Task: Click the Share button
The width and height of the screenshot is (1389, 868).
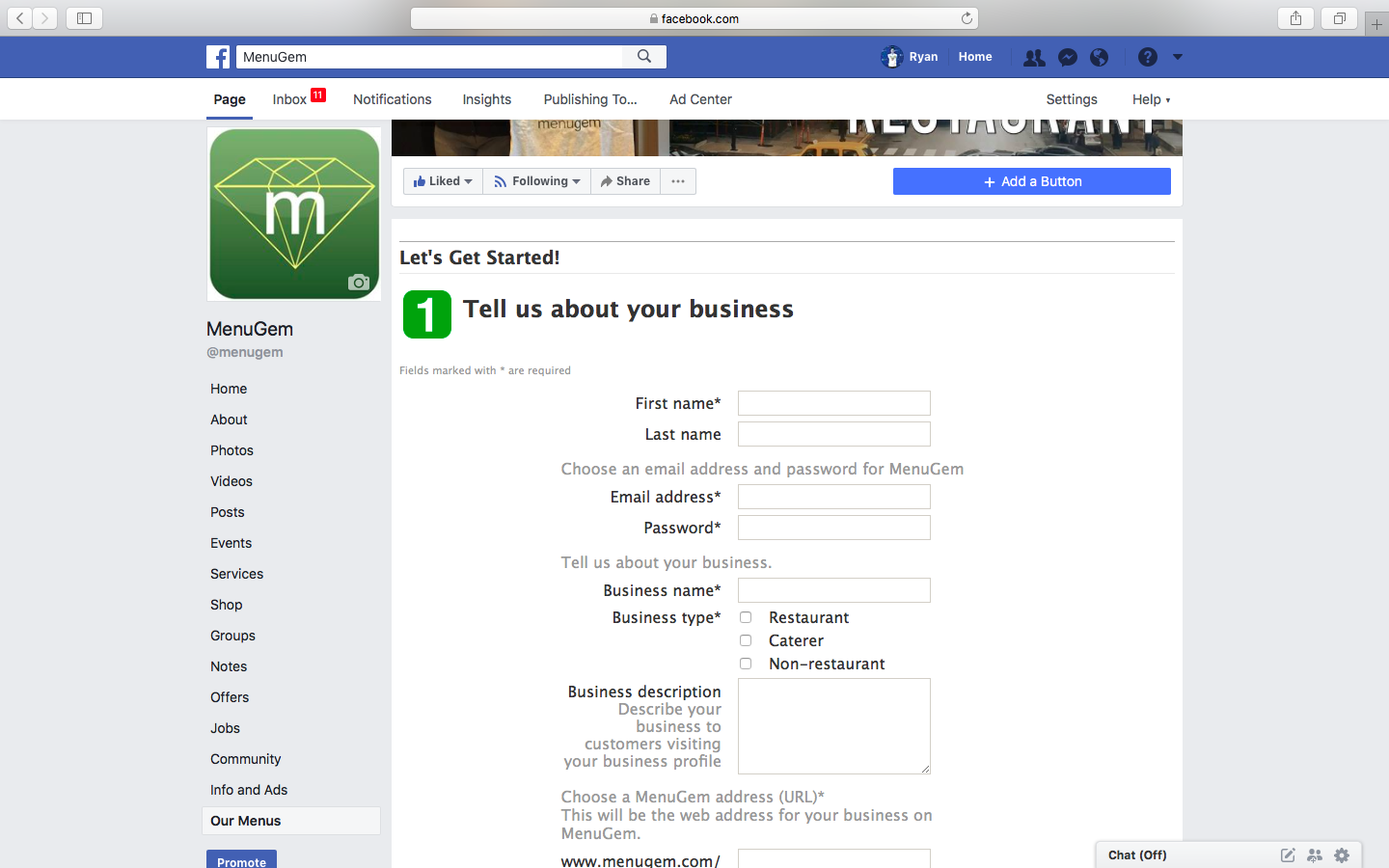Action: pos(625,181)
